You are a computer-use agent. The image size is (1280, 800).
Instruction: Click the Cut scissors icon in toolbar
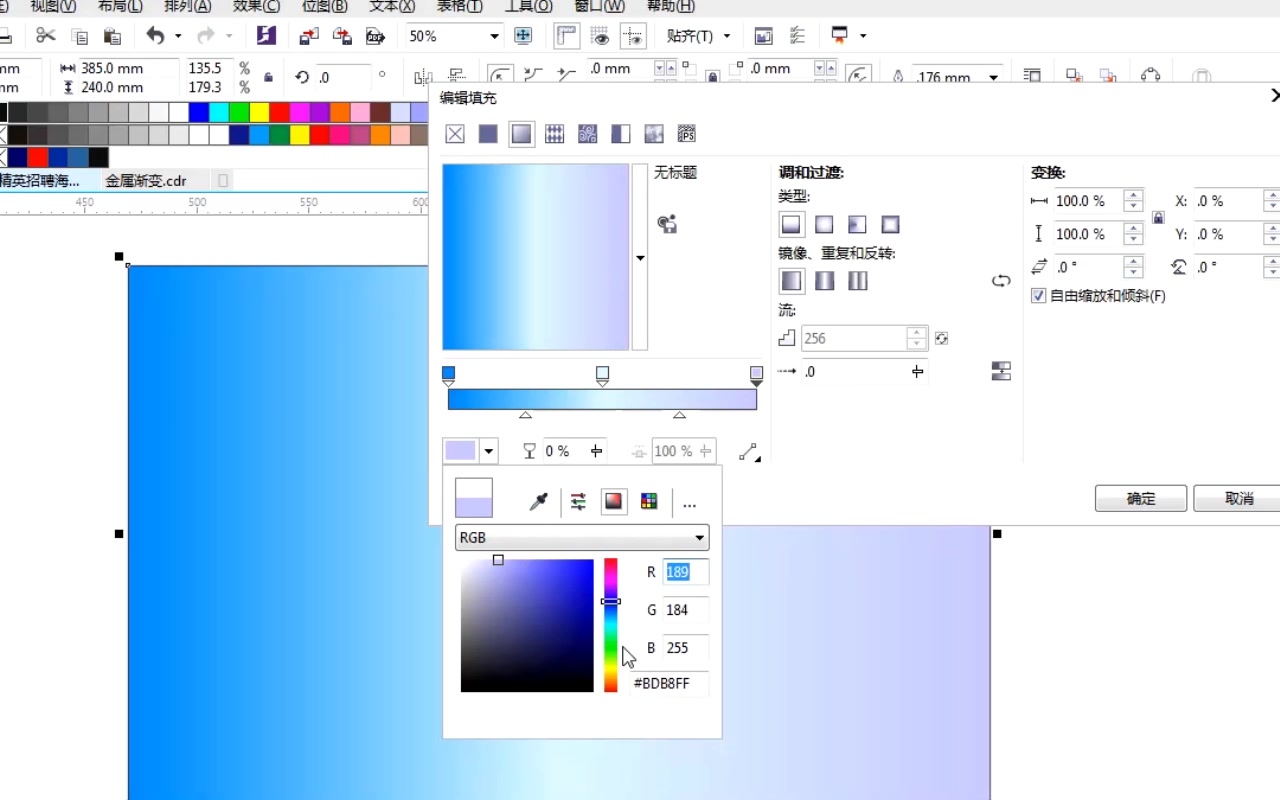pyautogui.click(x=45, y=36)
